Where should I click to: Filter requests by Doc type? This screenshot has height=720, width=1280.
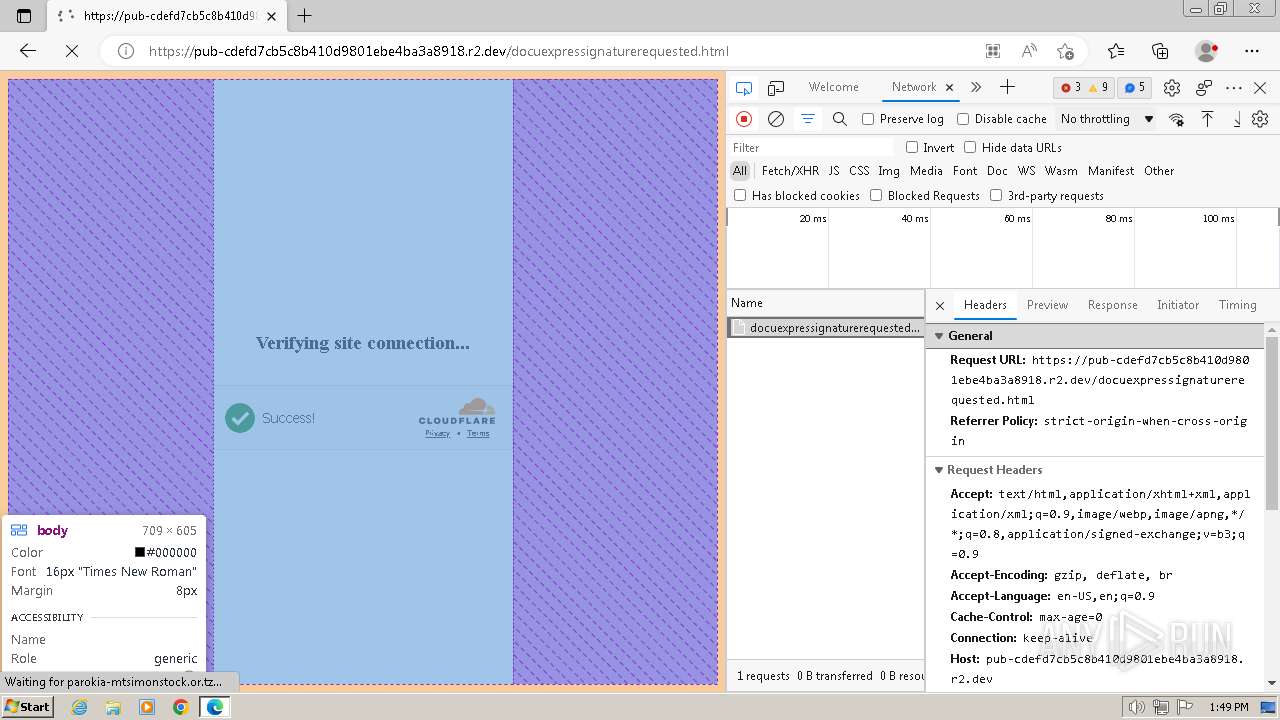click(x=997, y=171)
